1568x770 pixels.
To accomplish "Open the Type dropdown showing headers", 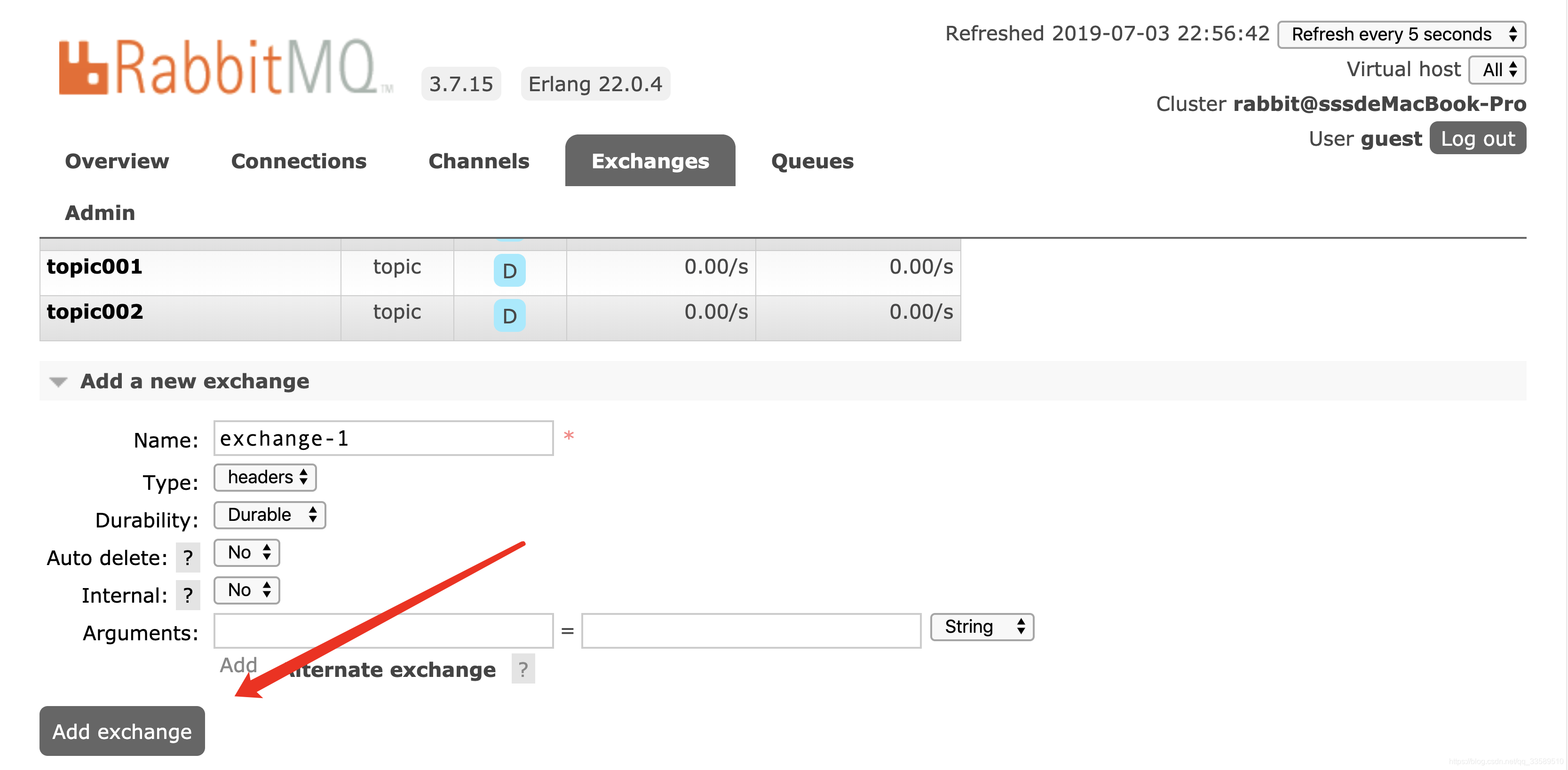I will 265,478.
